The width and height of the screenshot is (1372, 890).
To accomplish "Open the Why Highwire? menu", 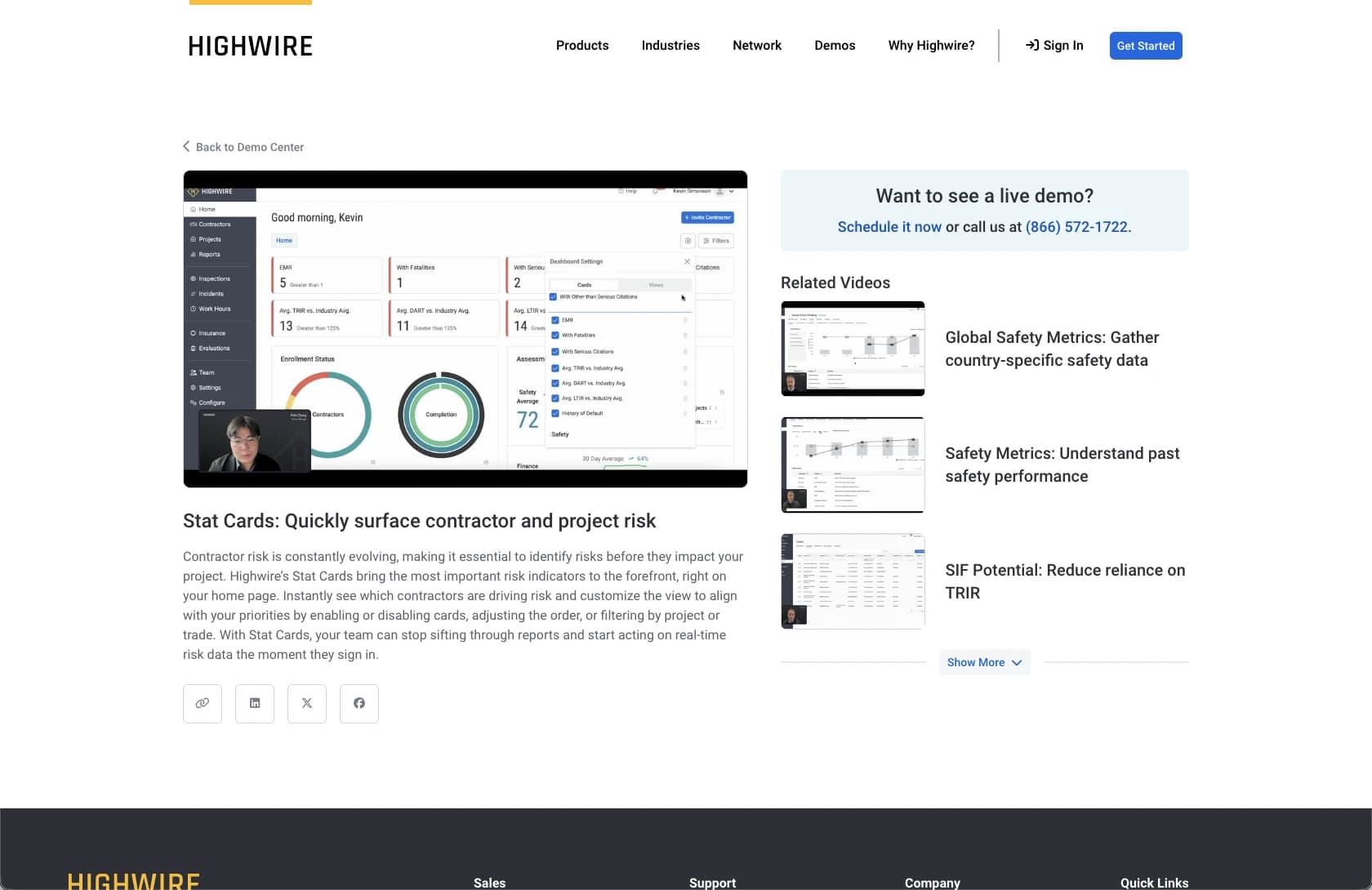I will tap(932, 46).
